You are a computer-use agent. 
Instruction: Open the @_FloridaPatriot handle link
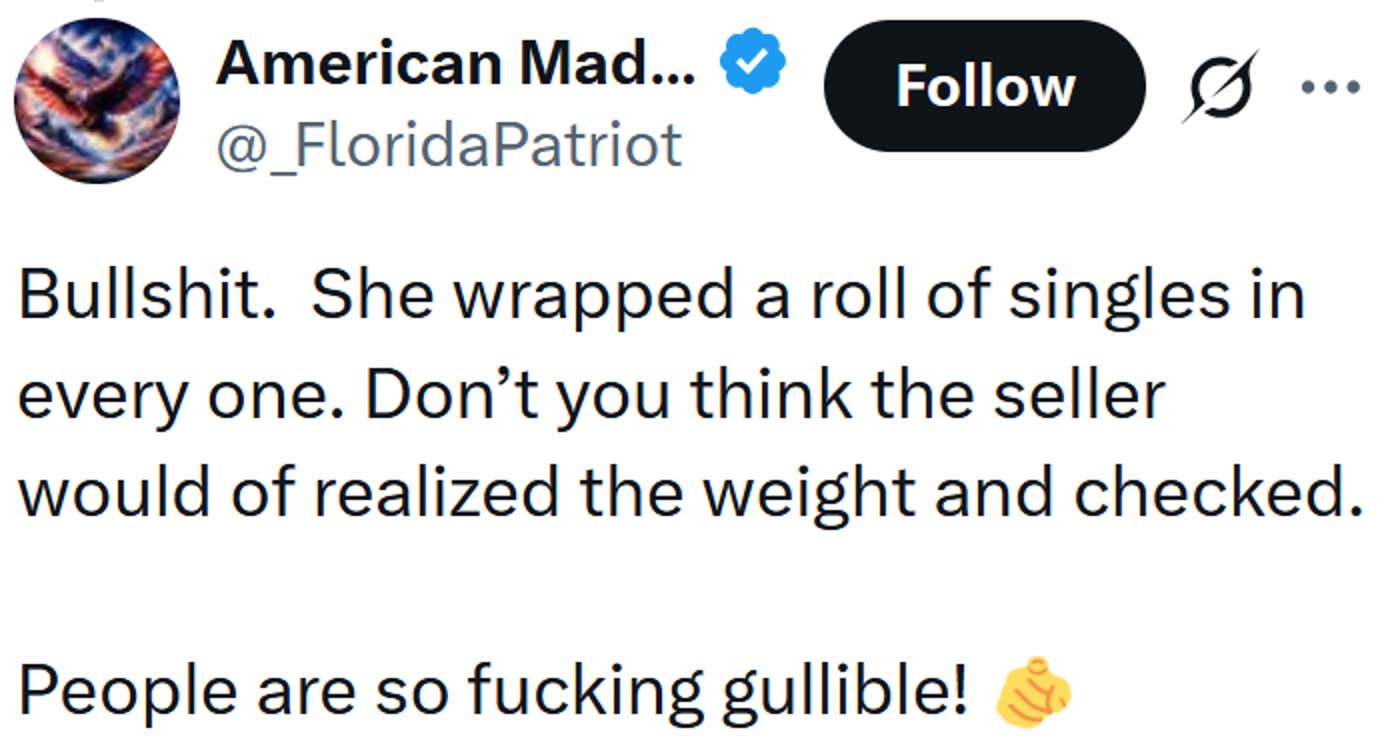[x=449, y=145]
